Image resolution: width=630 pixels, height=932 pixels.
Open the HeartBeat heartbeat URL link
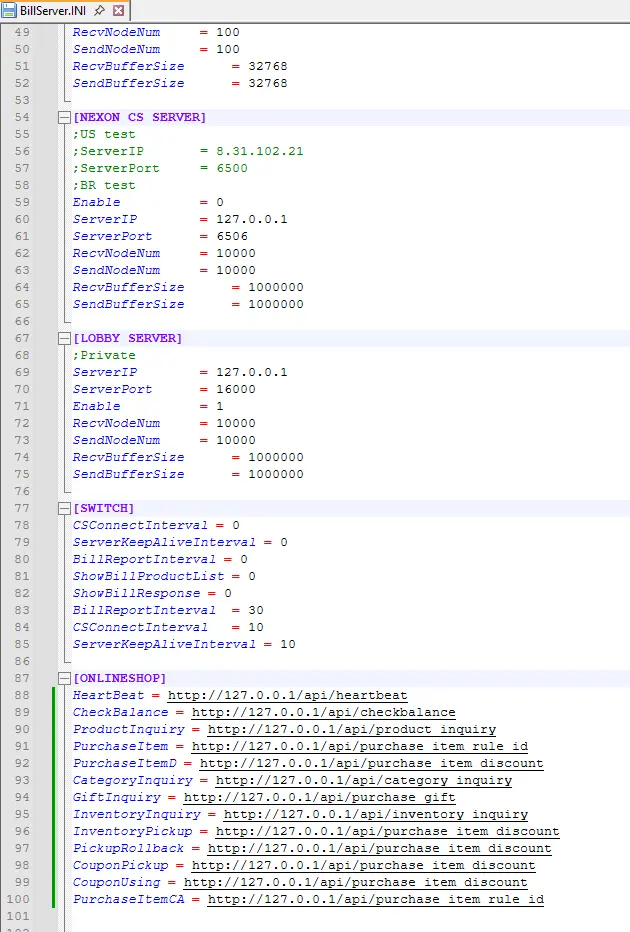pyautogui.click(x=288, y=695)
